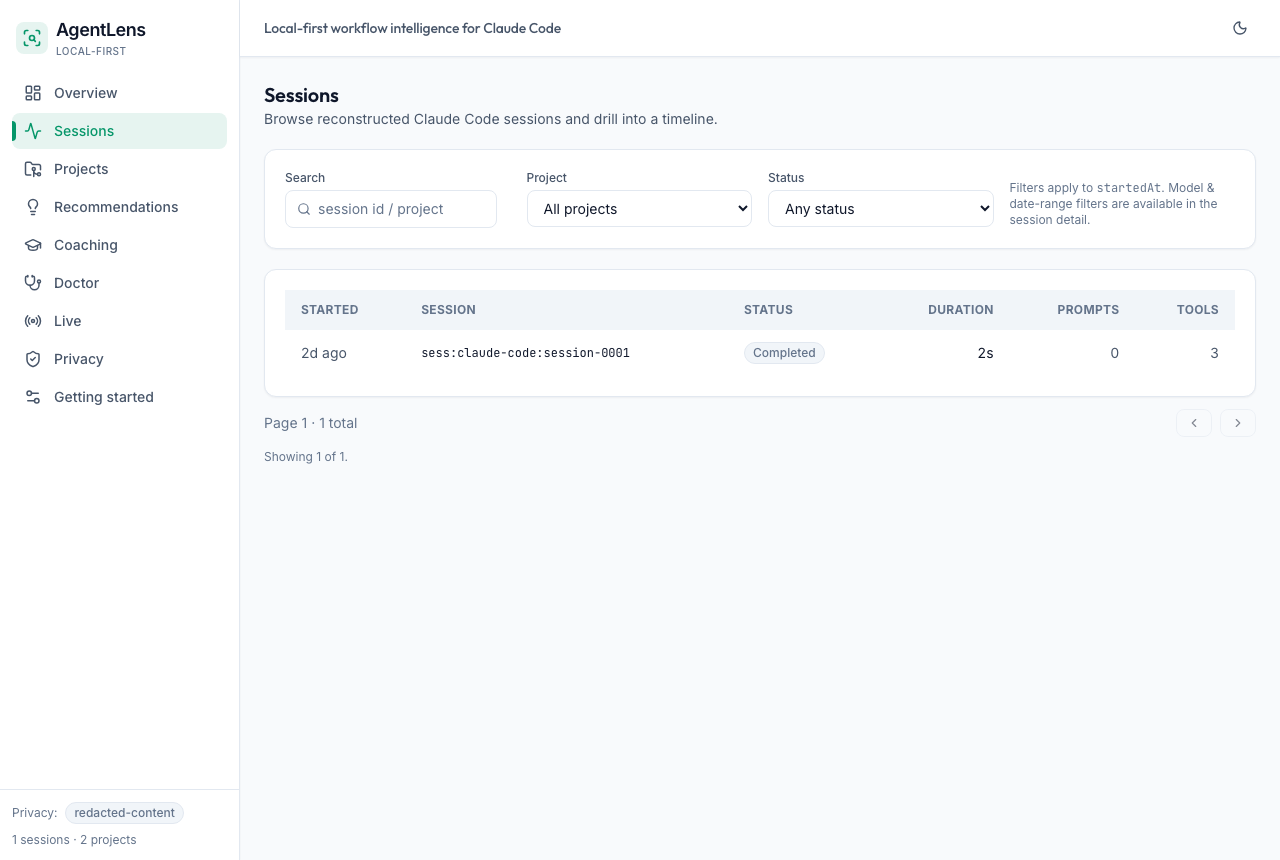Click the redacted-content privacy badge

point(124,813)
